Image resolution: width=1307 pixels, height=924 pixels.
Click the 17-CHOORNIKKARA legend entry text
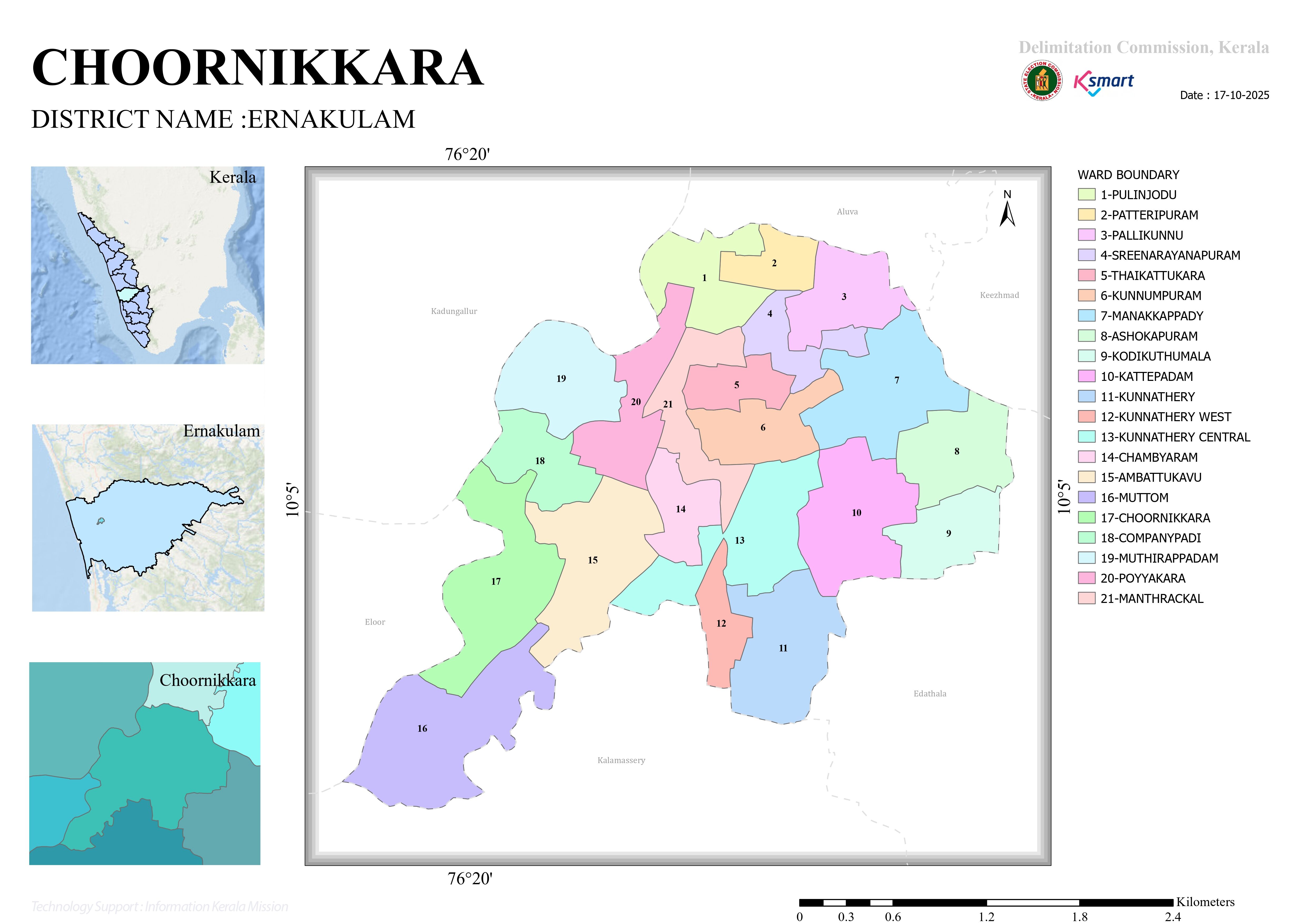[x=1155, y=518]
